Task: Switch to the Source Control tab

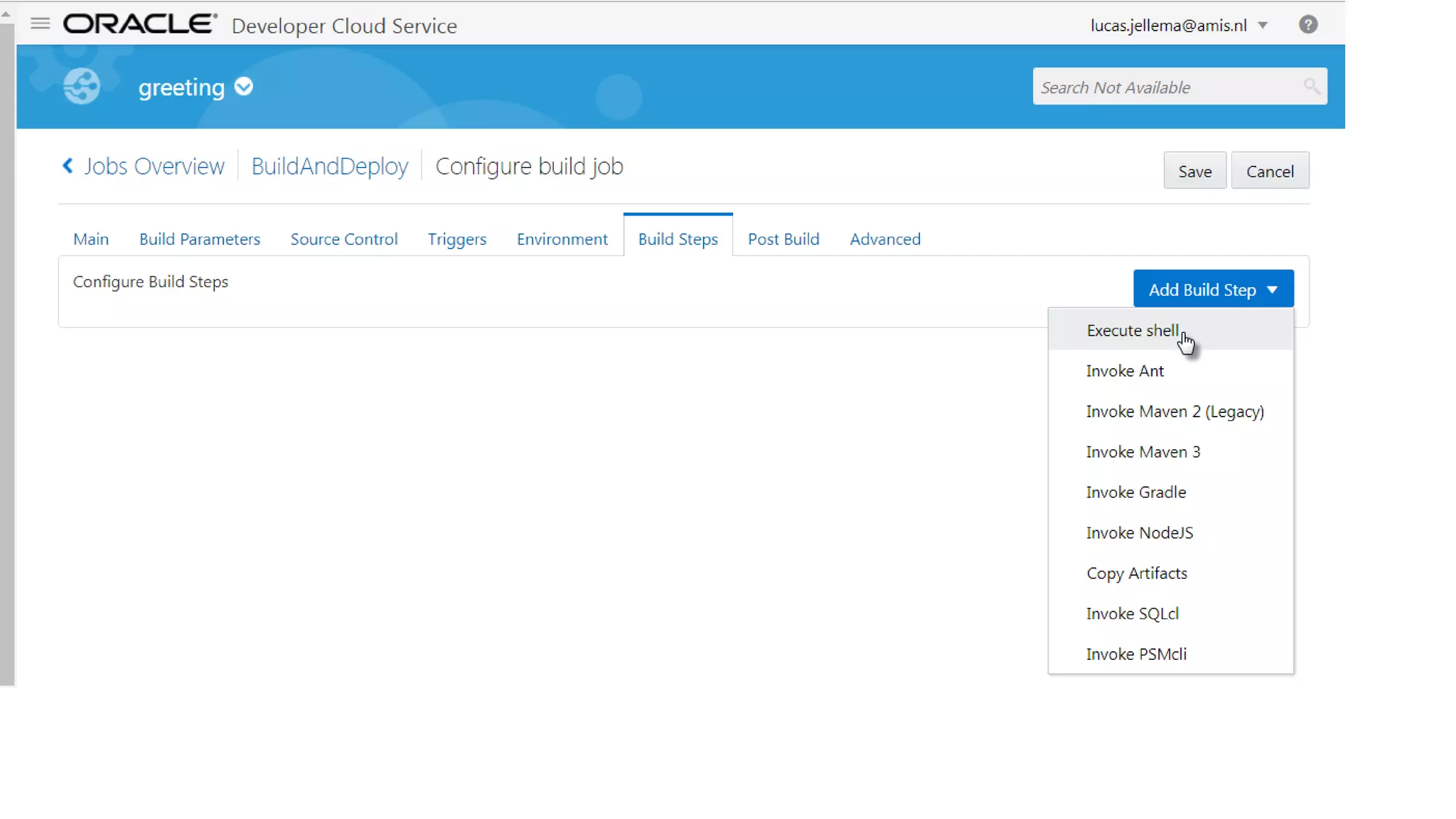Action: tap(343, 240)
